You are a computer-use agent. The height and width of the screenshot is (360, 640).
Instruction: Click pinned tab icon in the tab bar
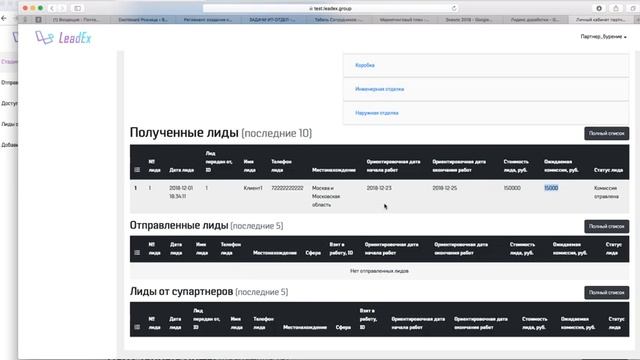[38, 19]
